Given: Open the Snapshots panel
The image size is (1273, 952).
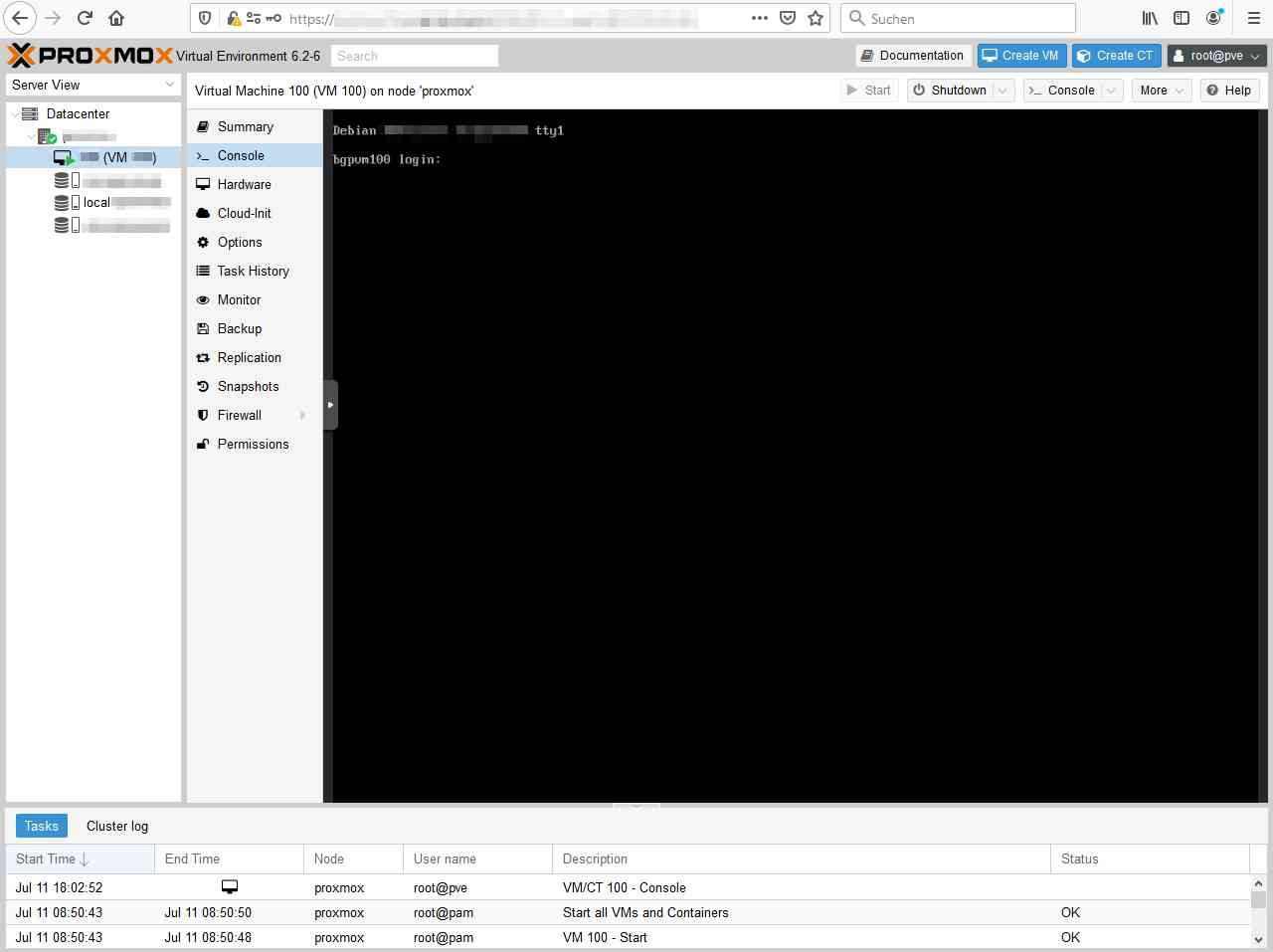Looking at the screenshot, I should (255, 386).
